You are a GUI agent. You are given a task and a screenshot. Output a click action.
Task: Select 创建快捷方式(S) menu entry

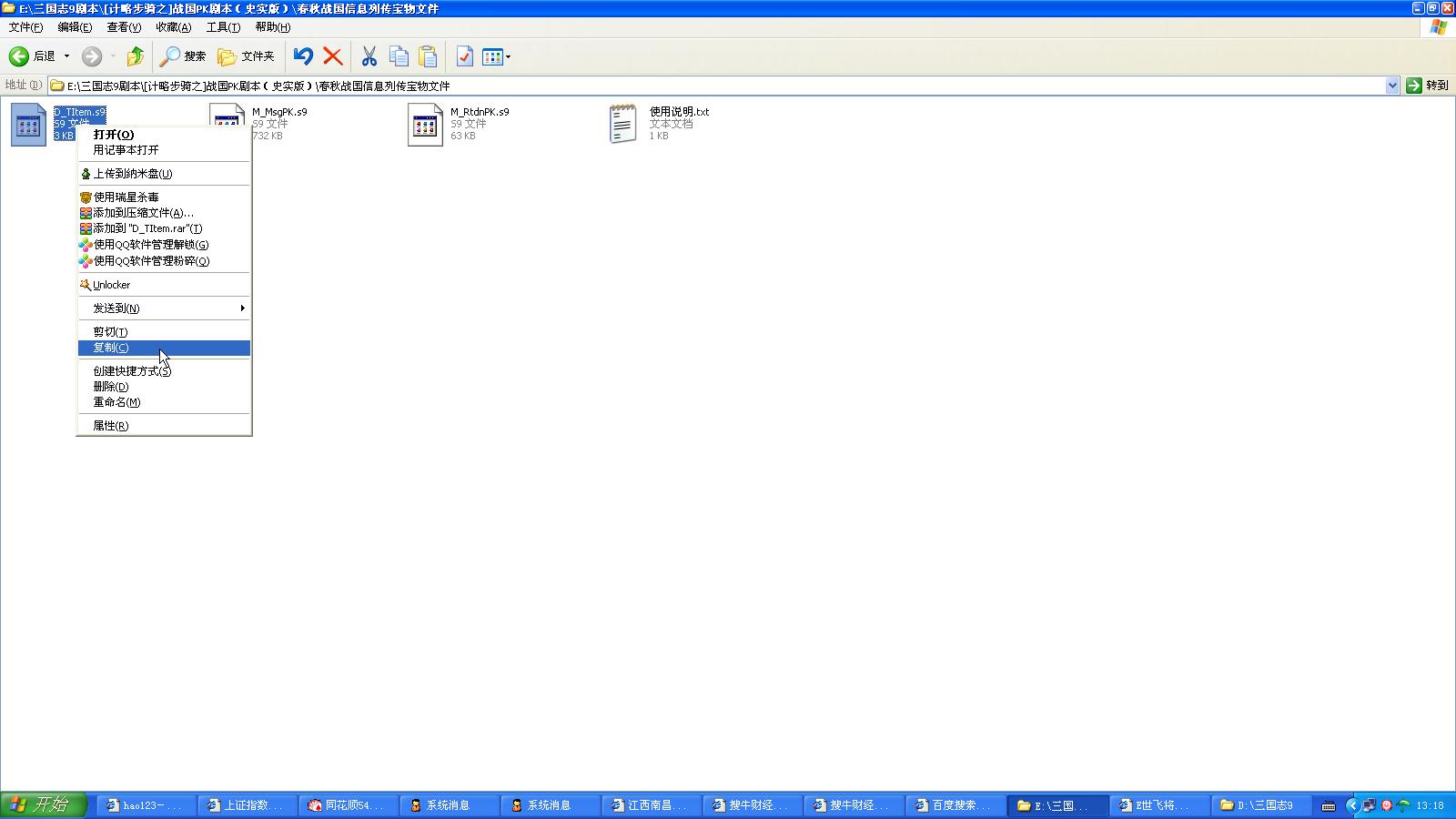(164, 371)
